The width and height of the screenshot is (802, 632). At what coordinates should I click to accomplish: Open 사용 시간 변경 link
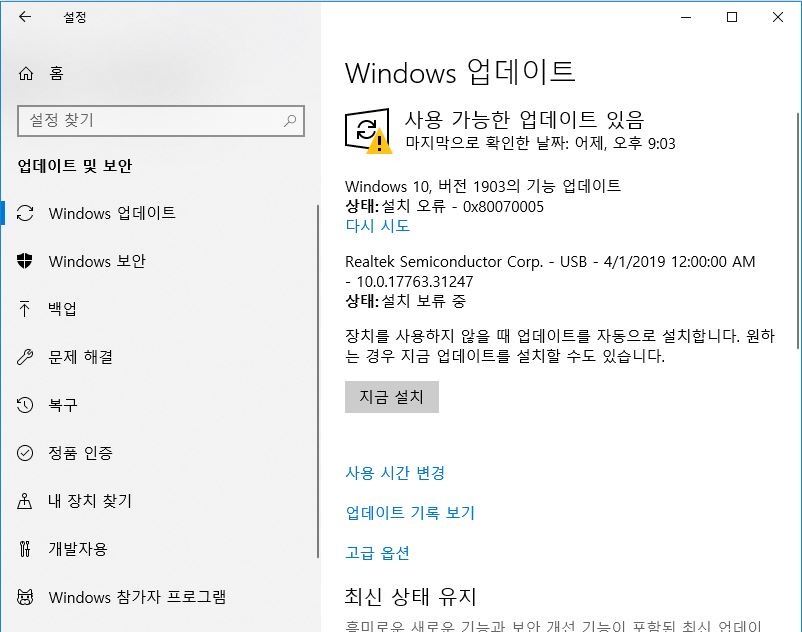coord(395,473)
